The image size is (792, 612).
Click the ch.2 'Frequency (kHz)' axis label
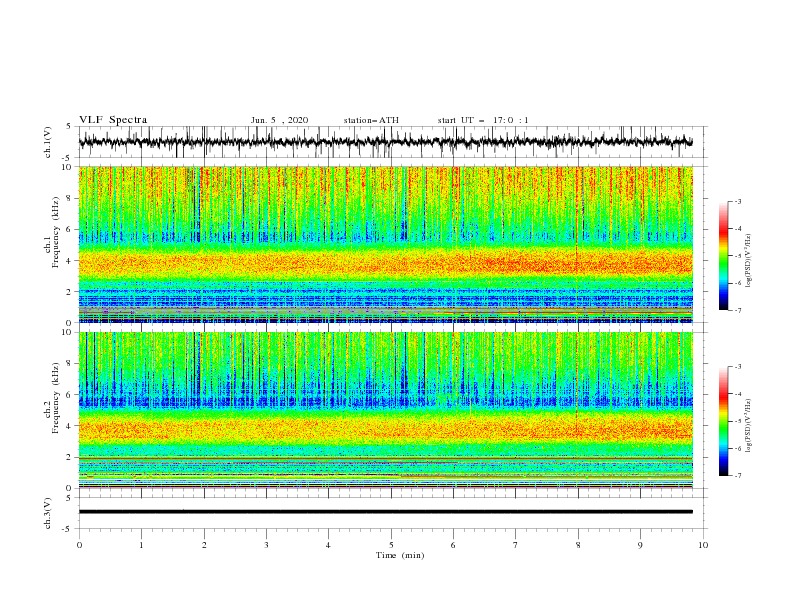click(x=55, y=398)
